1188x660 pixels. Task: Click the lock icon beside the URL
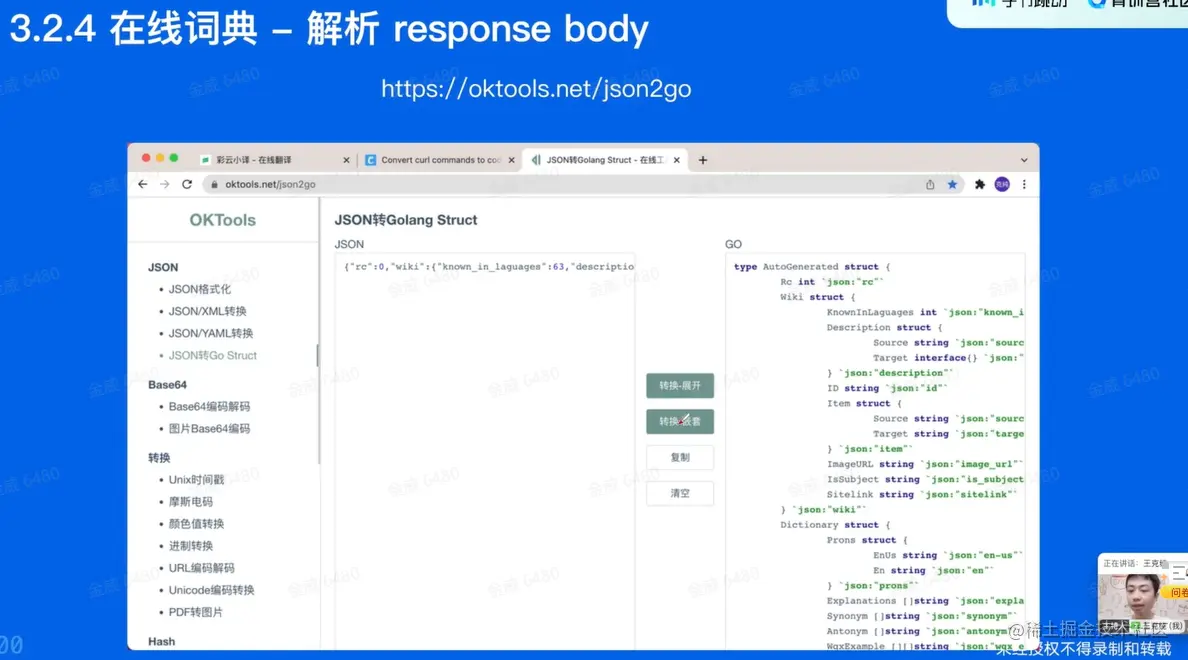click(x=214, y=184)
